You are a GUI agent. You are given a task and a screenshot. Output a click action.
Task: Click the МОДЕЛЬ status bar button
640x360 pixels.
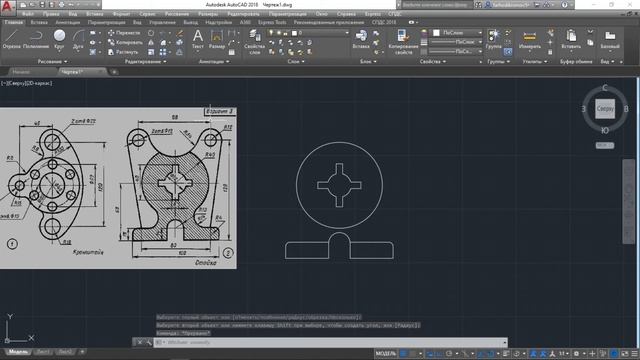[x=386, y=353]
